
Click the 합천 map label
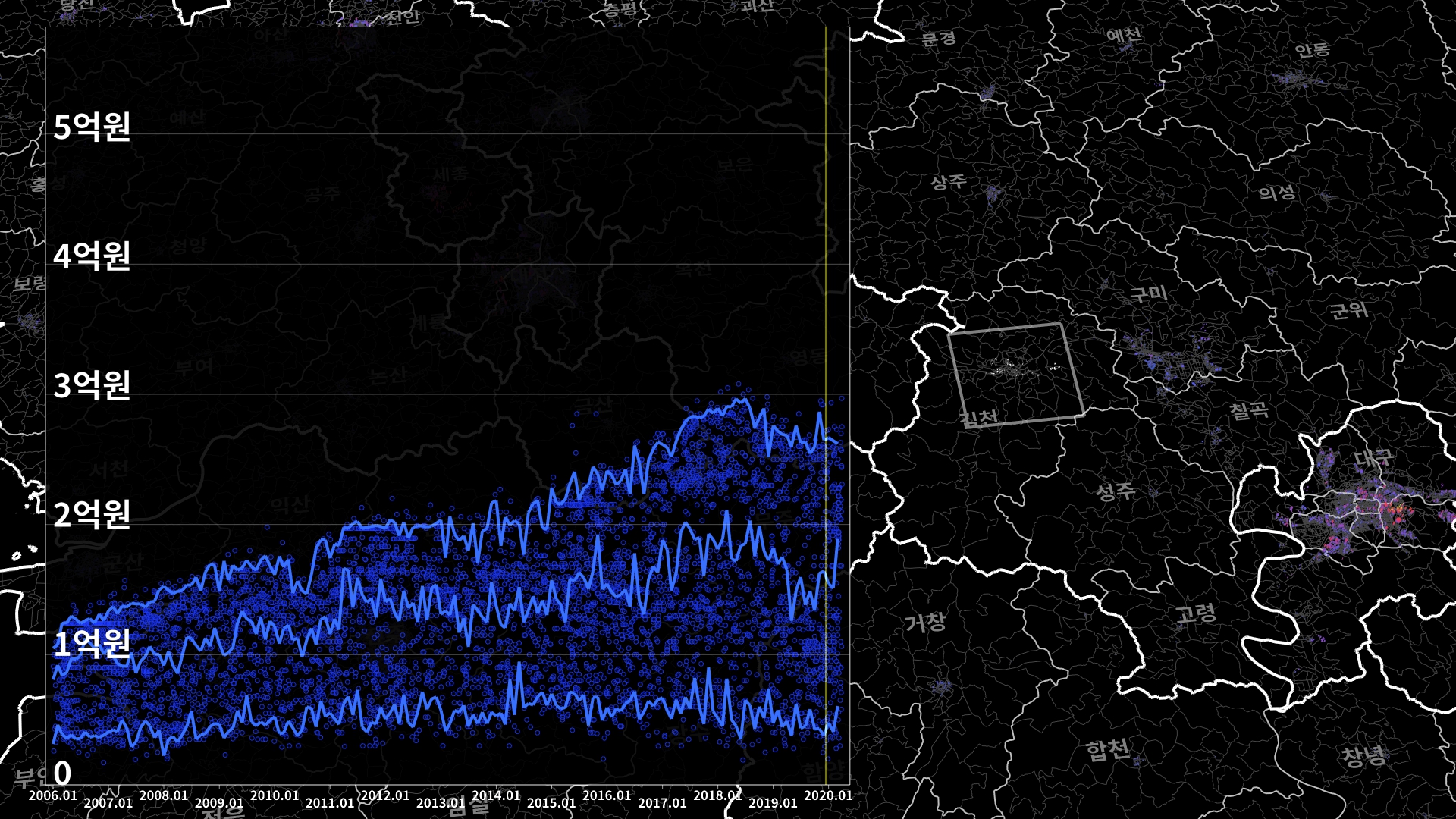tap(1108, 751)
